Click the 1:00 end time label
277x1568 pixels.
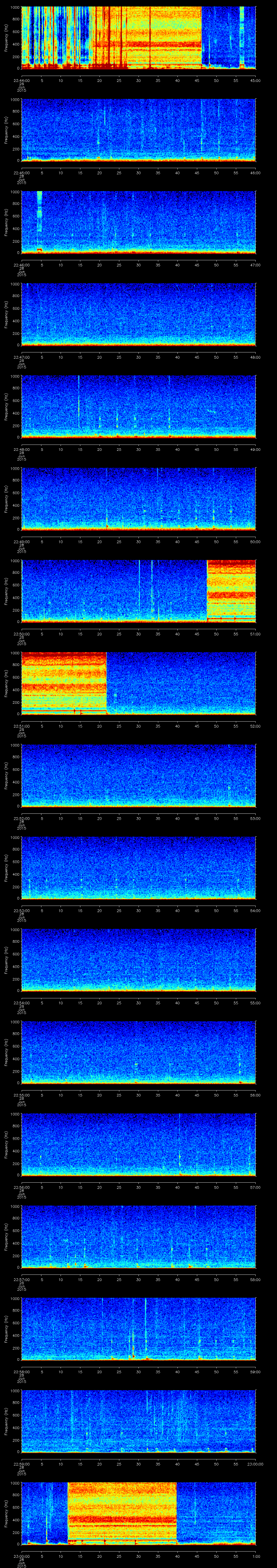point(256,1556)
